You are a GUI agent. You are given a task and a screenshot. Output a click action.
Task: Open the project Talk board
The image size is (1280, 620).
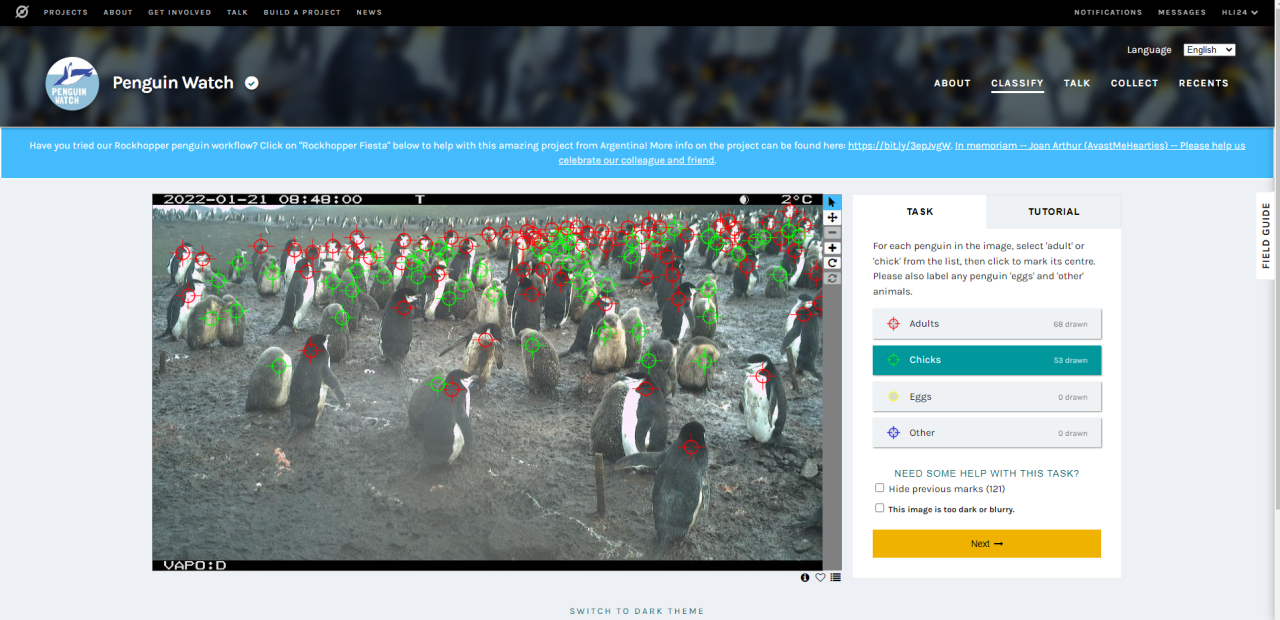click(1077, 83)
